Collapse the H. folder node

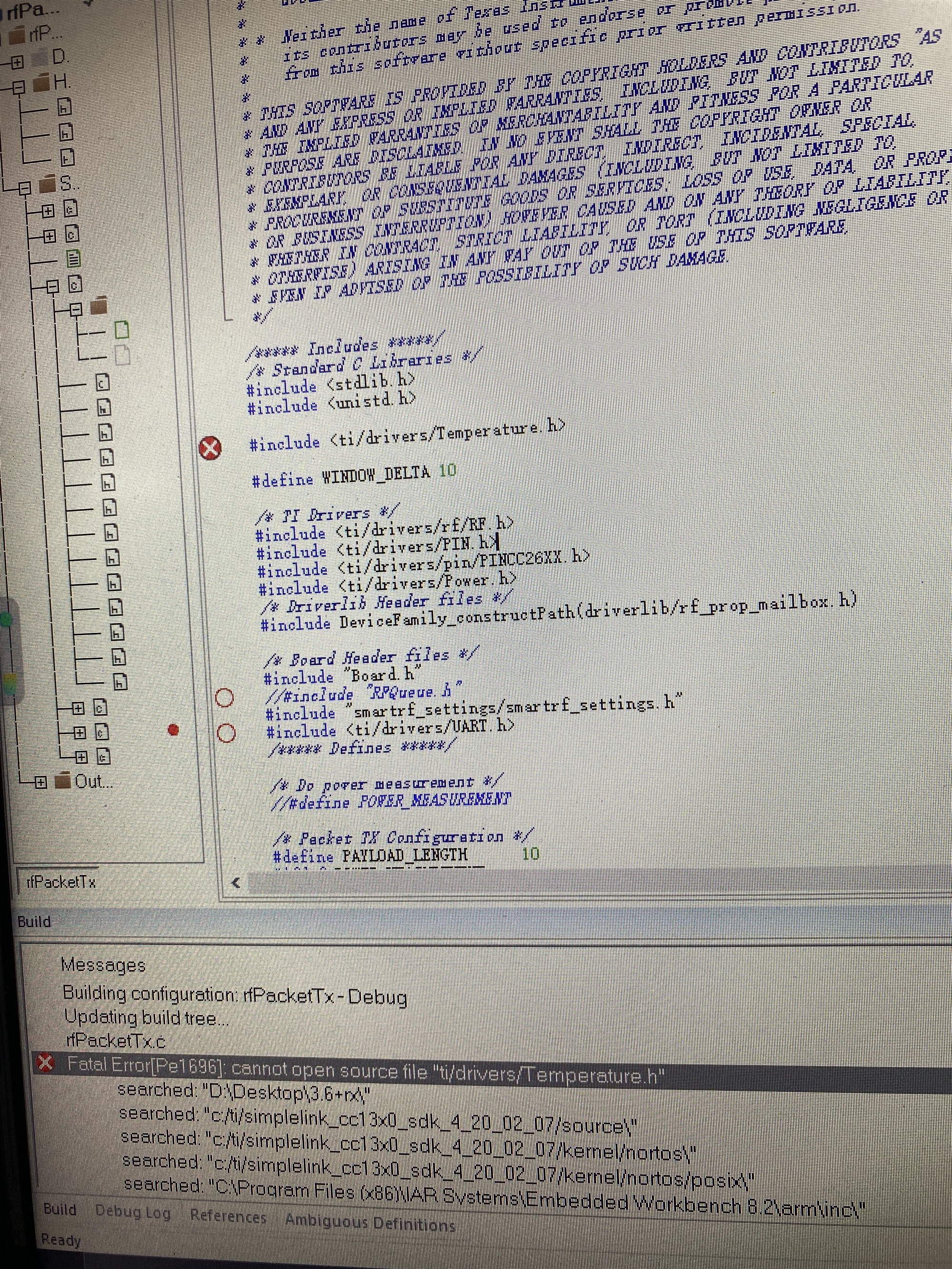coord(19,87)
